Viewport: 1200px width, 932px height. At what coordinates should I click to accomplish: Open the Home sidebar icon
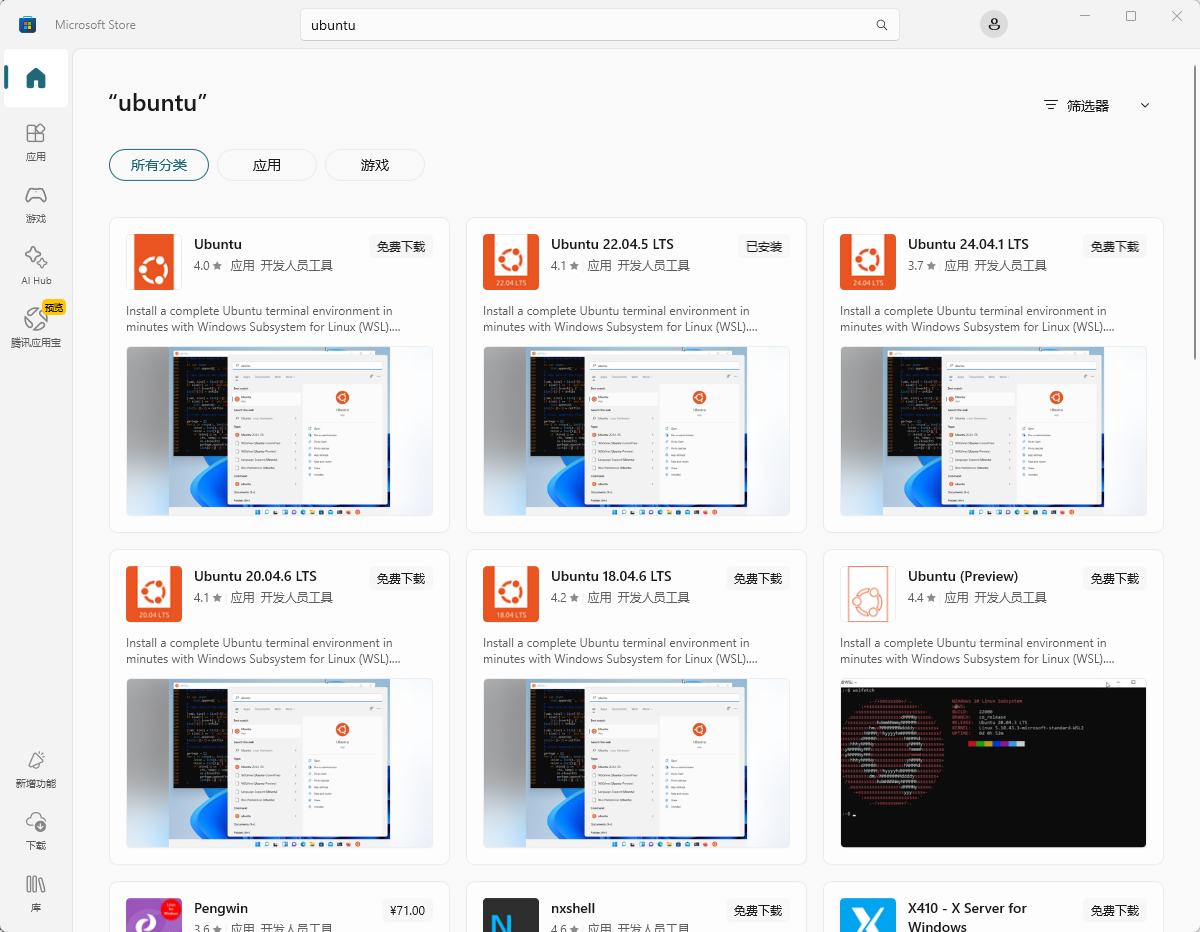36,78
